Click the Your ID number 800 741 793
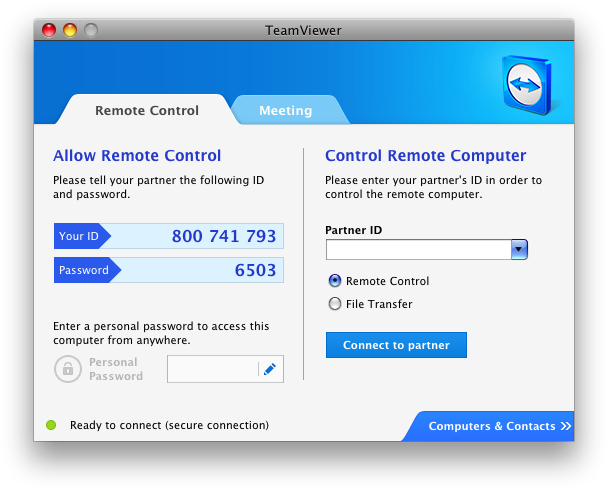Screen dimensions: 607x489 pyautogui.click(x=223, y=236)
